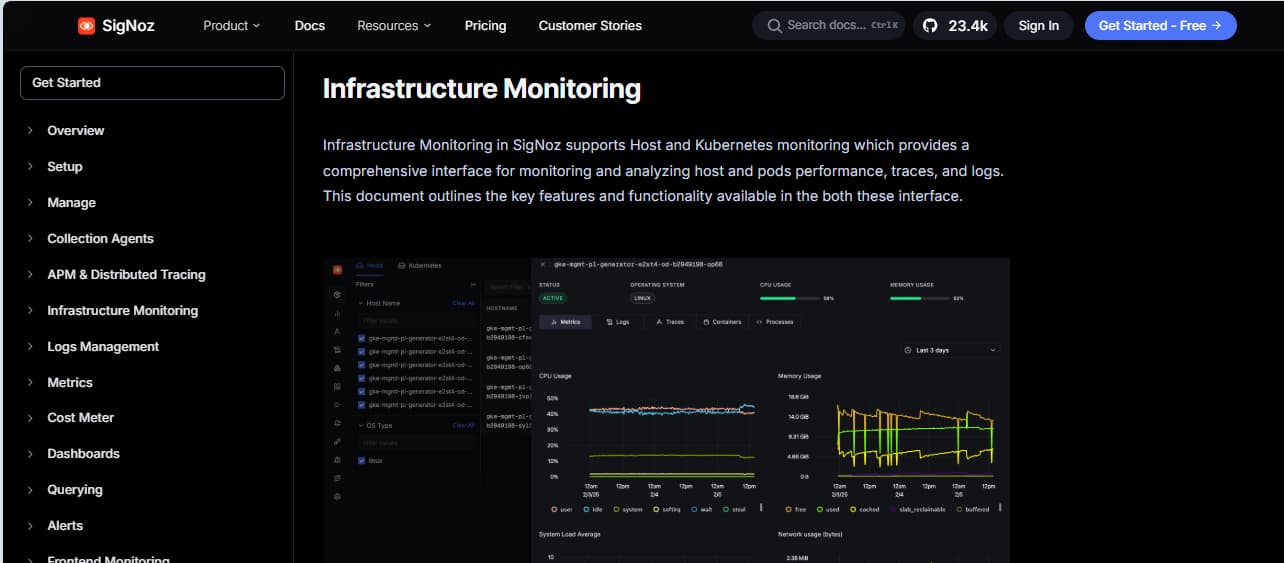1284x563 pixels.
Task: Expand the Manage section chevron
Action: click(30, 203)
